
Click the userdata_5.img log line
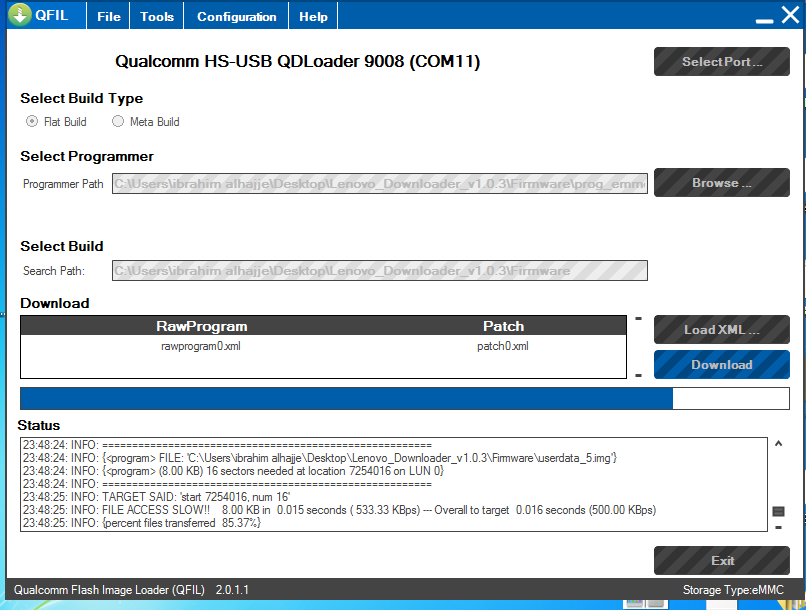point(320,458)
